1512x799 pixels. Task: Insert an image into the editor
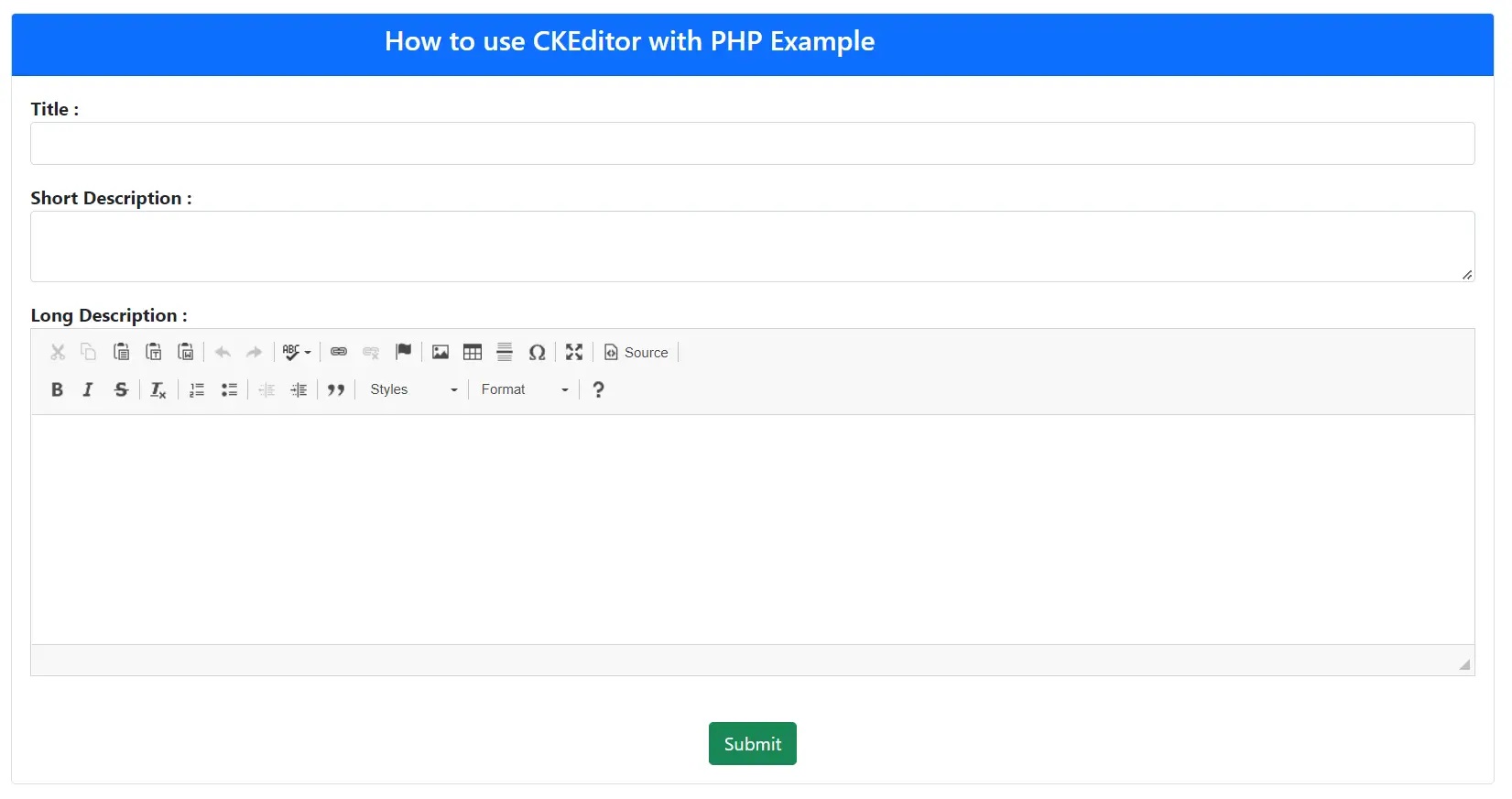tap(441, 352)
